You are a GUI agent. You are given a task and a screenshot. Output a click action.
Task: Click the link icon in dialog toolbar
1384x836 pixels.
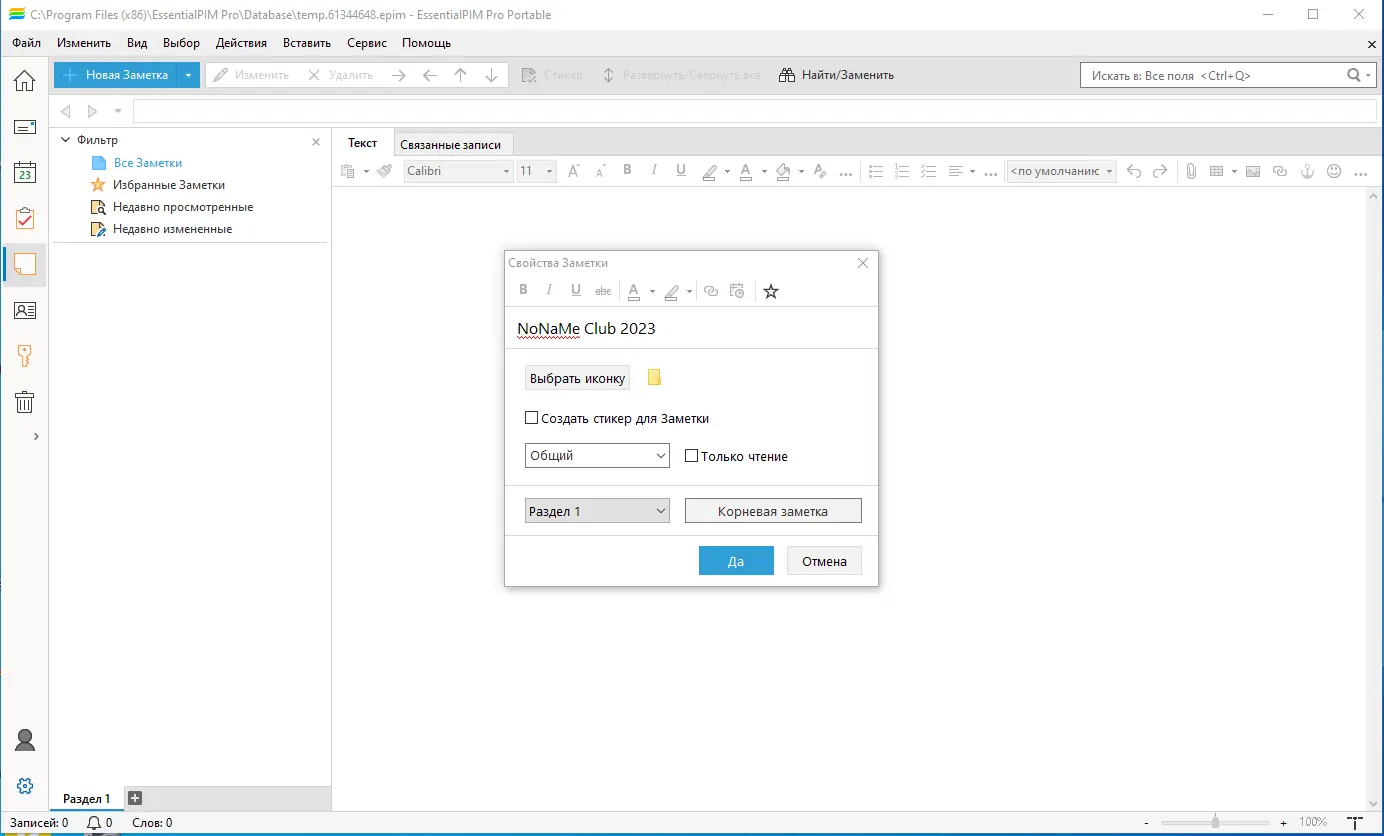pyautogui.click(x=711, y=291)
